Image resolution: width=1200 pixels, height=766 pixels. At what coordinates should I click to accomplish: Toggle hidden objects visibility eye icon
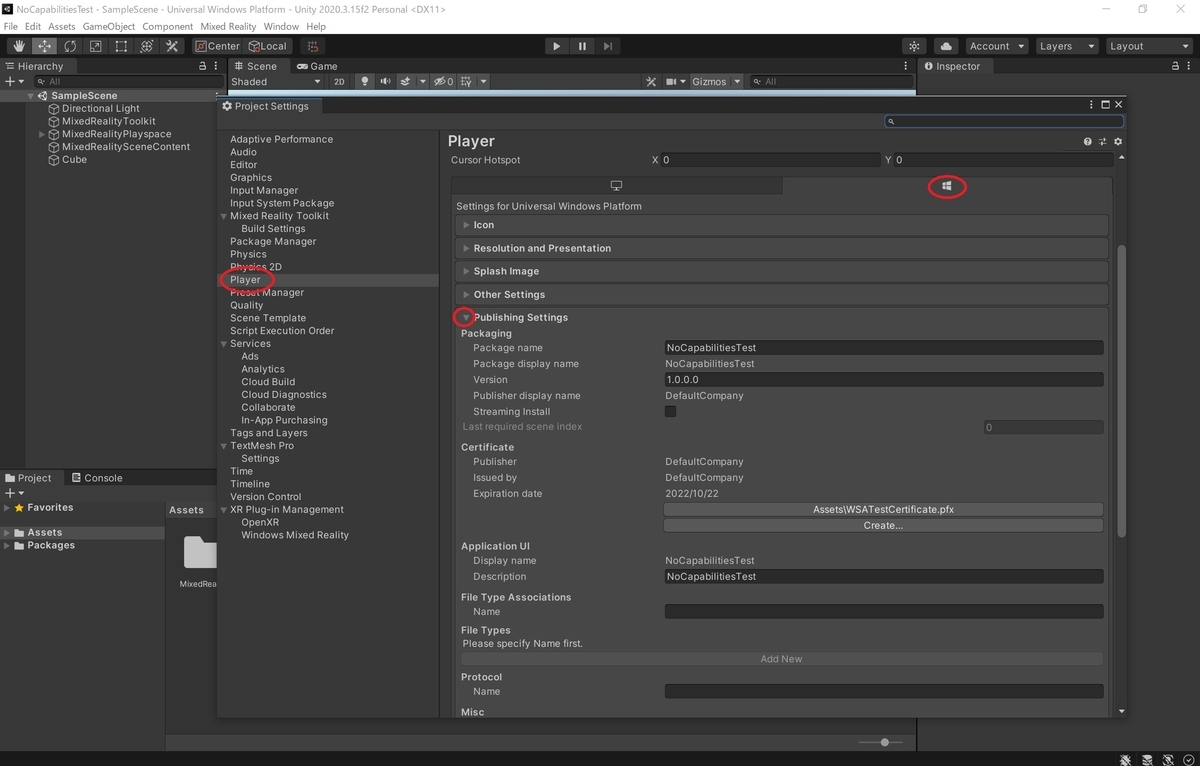point(443,82)
